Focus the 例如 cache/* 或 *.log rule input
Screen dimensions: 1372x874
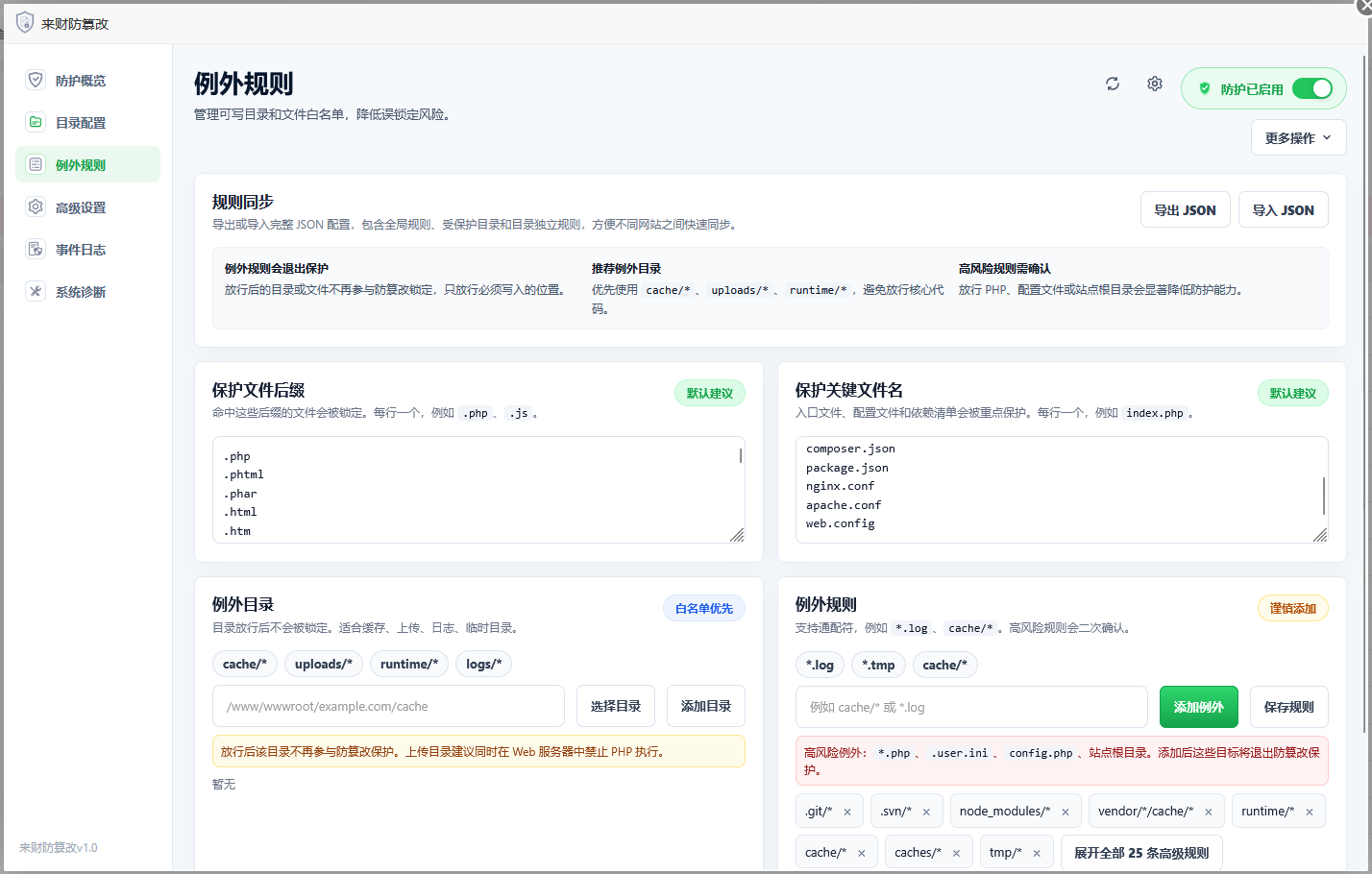click(971, 707)
